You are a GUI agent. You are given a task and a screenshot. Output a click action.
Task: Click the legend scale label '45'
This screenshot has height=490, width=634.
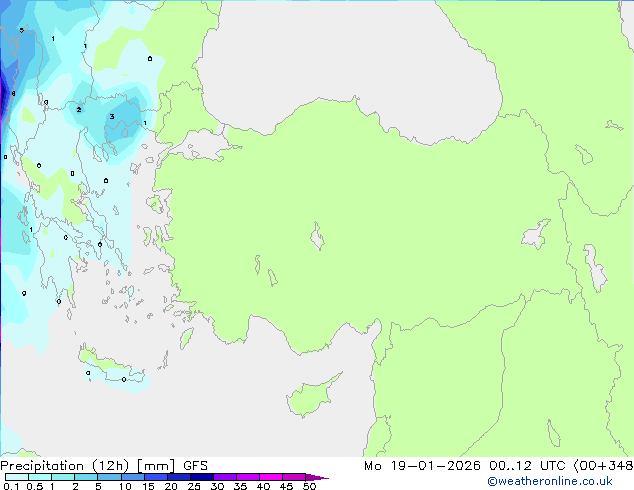pos(286,486)
